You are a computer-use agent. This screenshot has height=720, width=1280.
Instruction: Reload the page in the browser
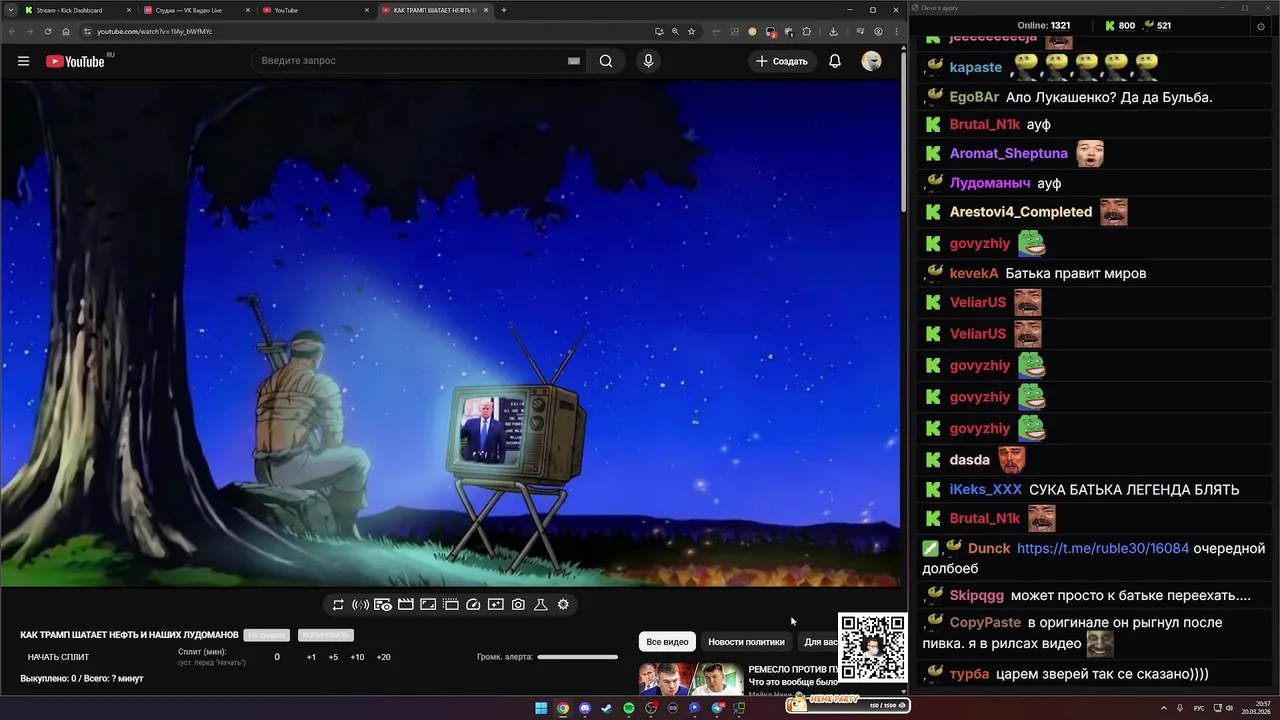pos(46,31)
